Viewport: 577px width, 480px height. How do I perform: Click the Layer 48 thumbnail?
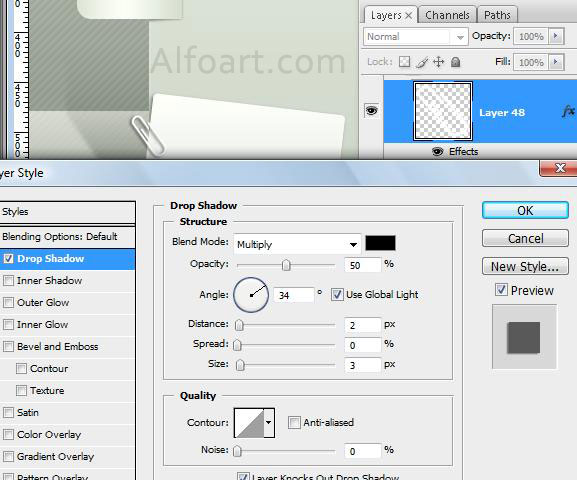pyautogui.click(x=443, y=111)
